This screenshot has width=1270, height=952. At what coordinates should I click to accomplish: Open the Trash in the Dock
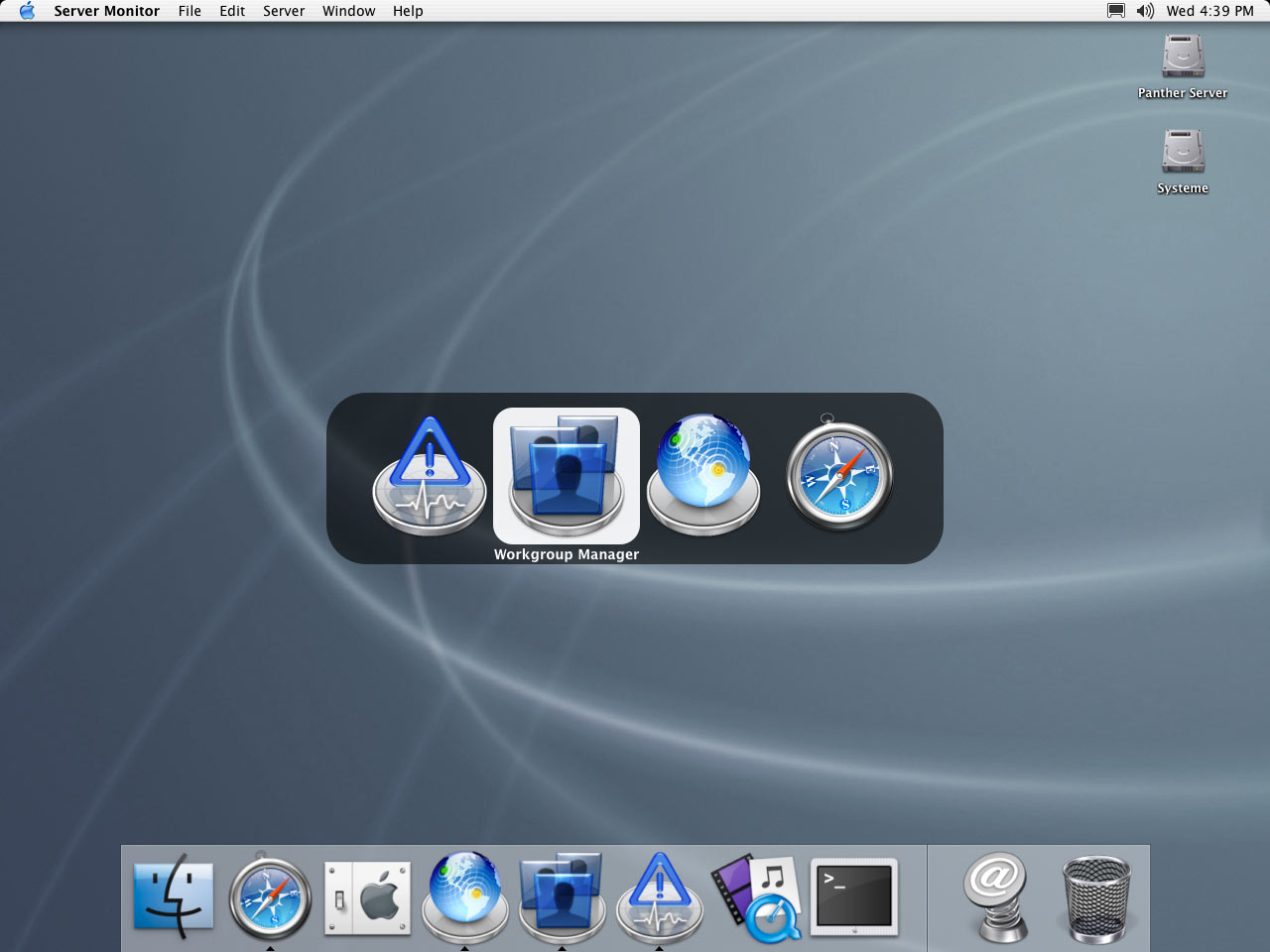tap(1096, 898)
